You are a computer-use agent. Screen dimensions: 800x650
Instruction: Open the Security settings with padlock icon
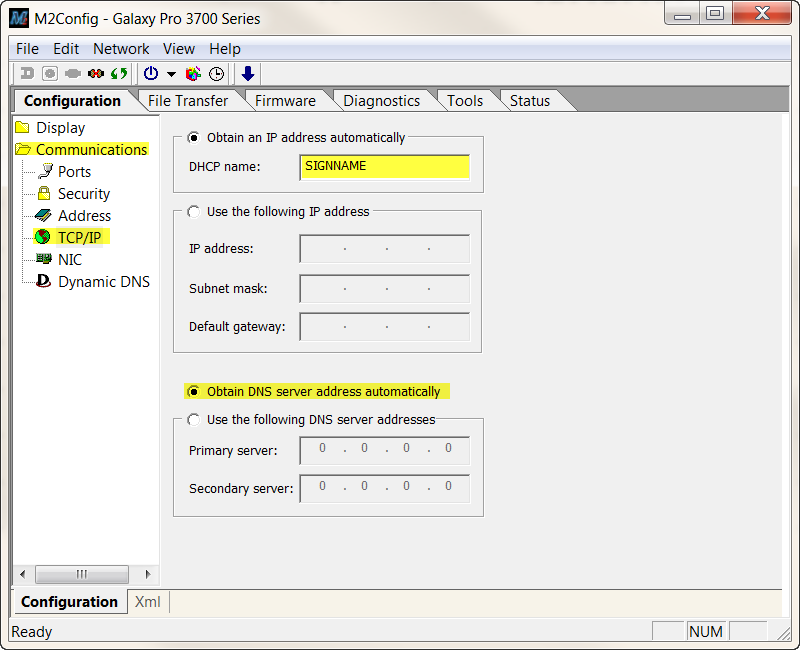click(83, 194)
